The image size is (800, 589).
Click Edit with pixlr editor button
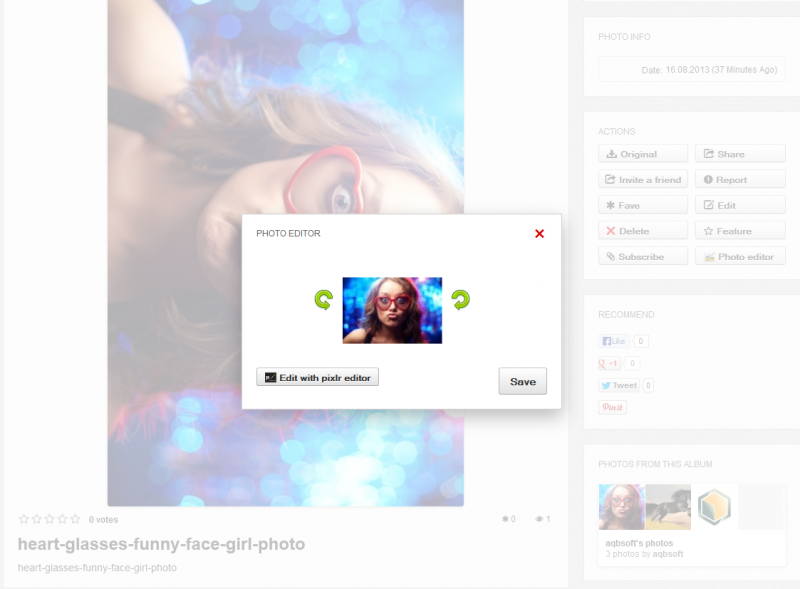(317, 377)
